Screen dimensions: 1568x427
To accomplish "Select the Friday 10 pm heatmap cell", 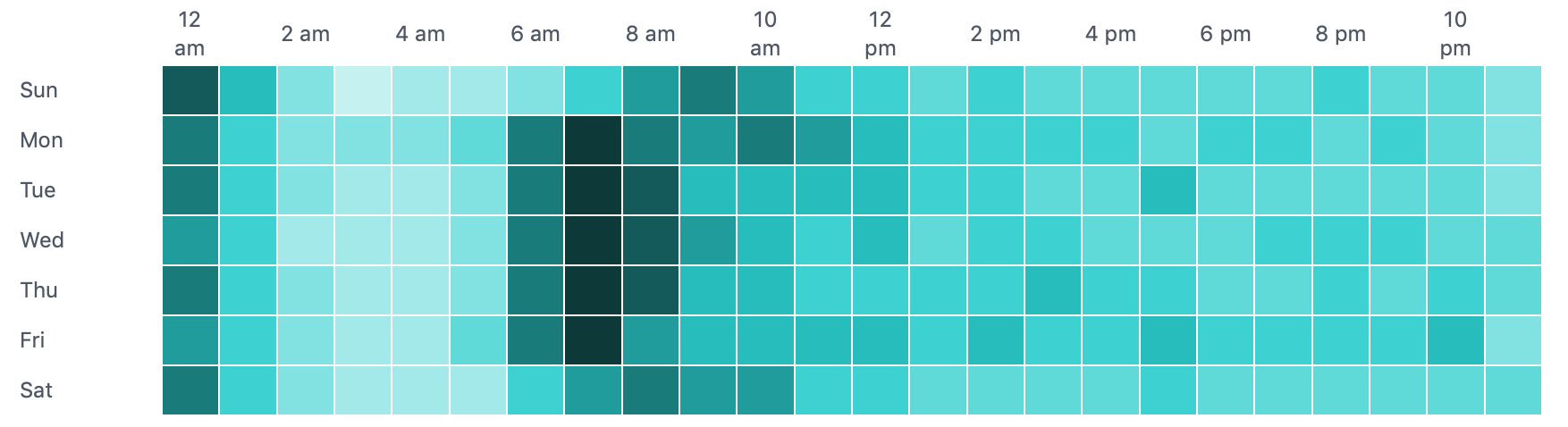I will tap(1455, 340).
